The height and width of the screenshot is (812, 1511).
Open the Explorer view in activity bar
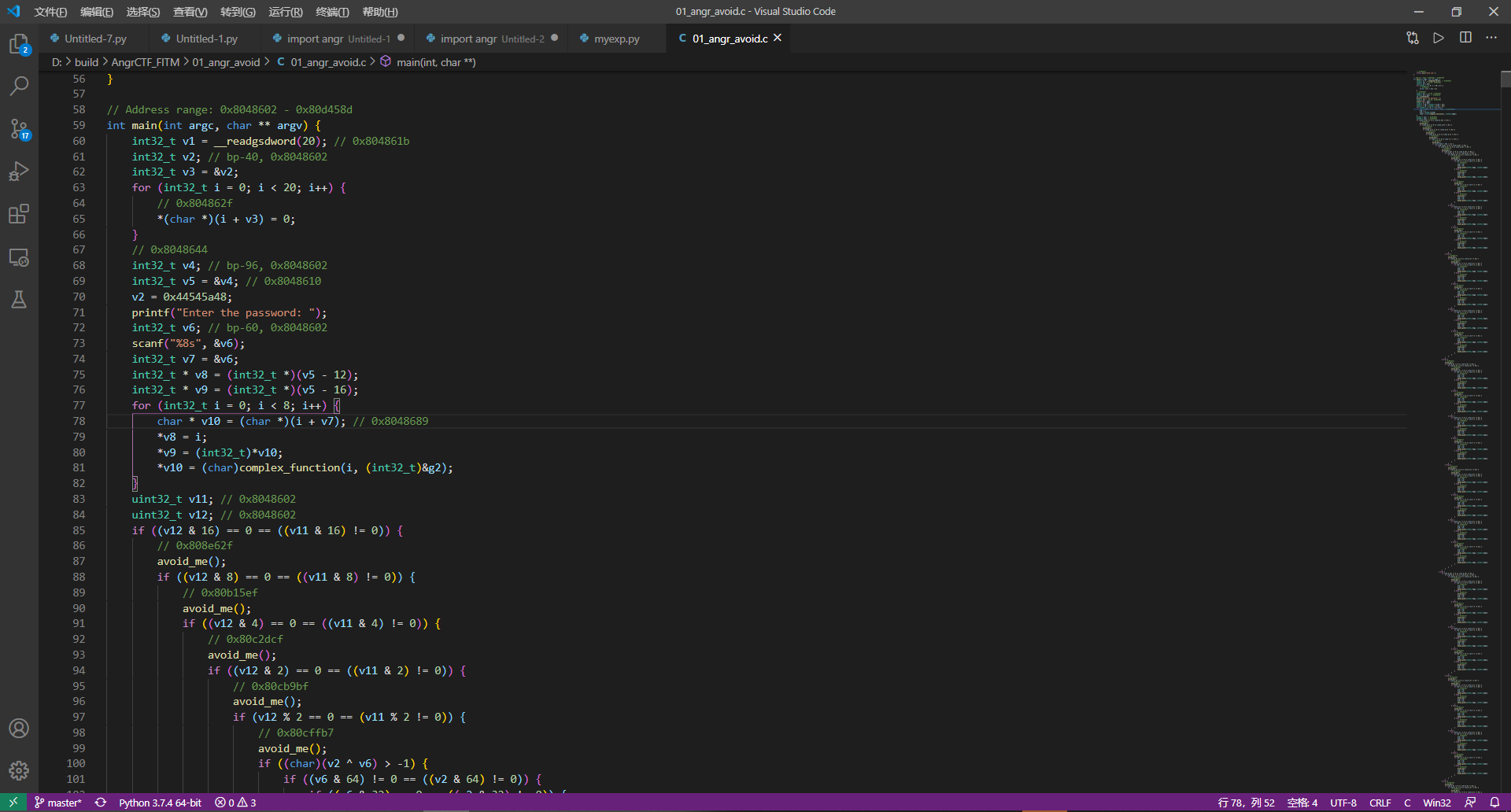click(19, 44)
